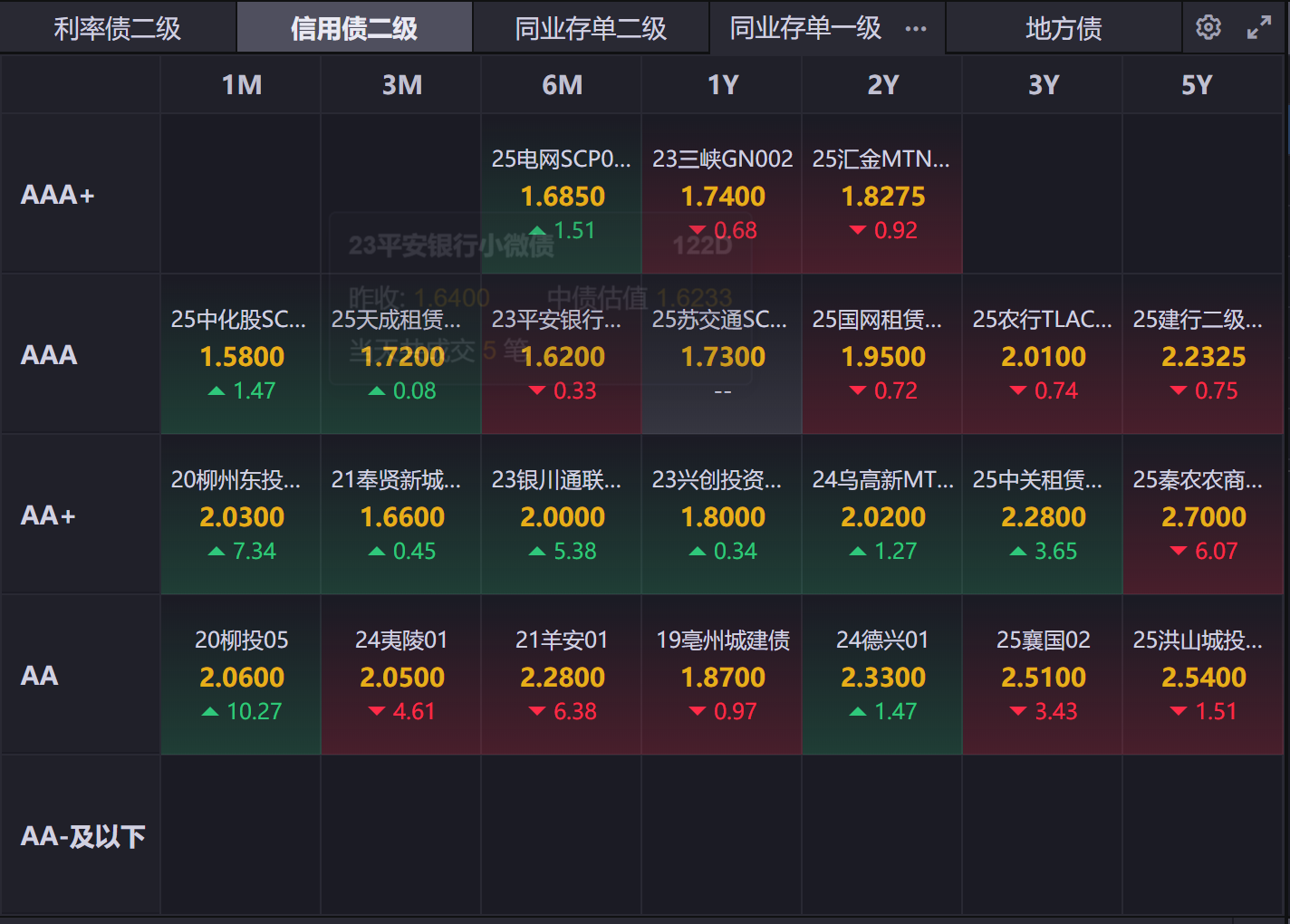The height and width of the screenshot is (924, 1290).
Task: Select the 信用债二级 tab
Action: 354,29
